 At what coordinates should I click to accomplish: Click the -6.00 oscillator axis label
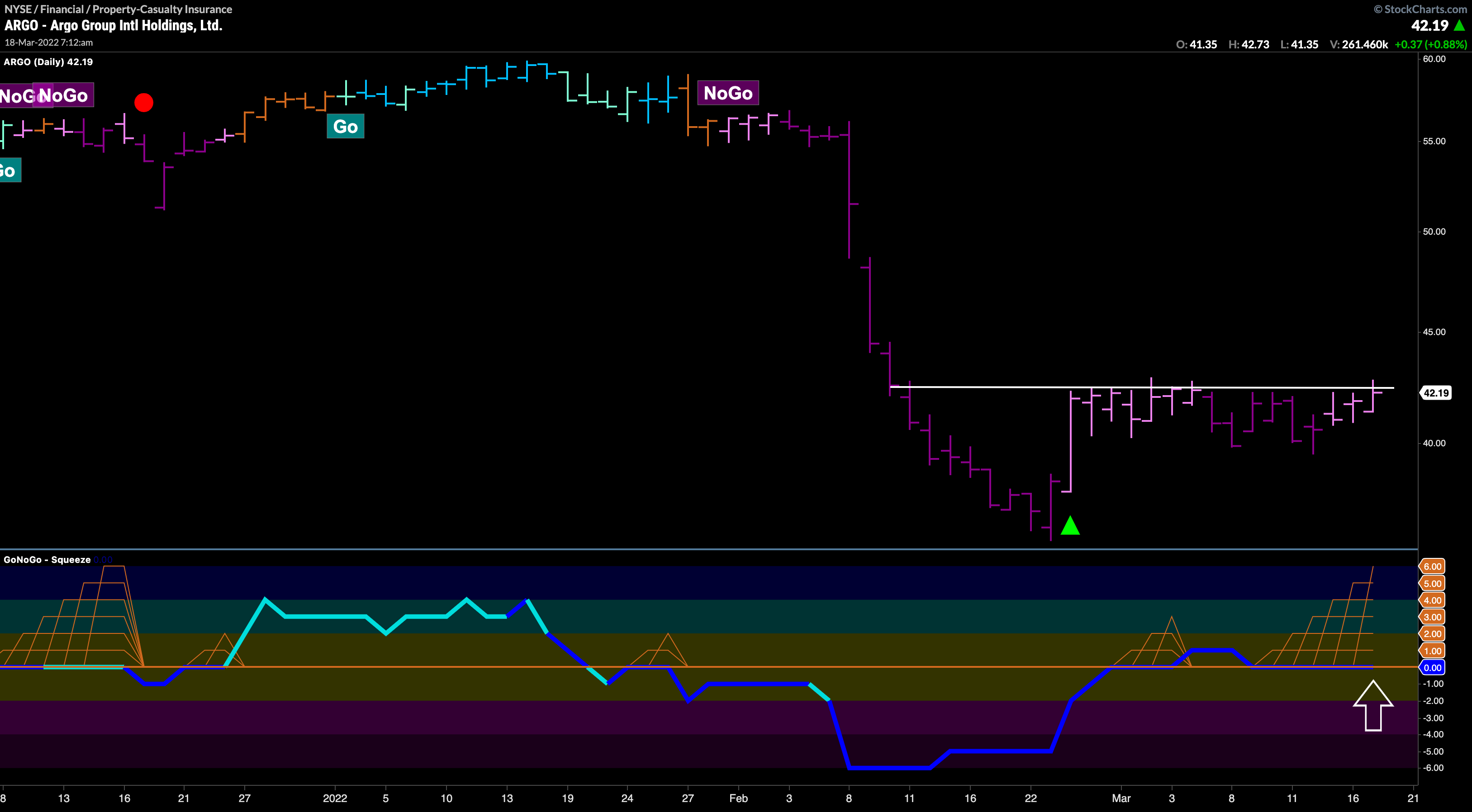(x=1433, y=768)
